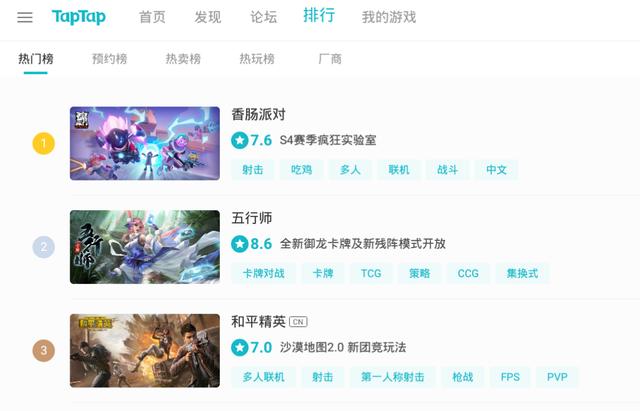The height and width of the screenshot is (411, 640).
Task: Click the star rating icon for 五行师
Action: tap(240, 244)
